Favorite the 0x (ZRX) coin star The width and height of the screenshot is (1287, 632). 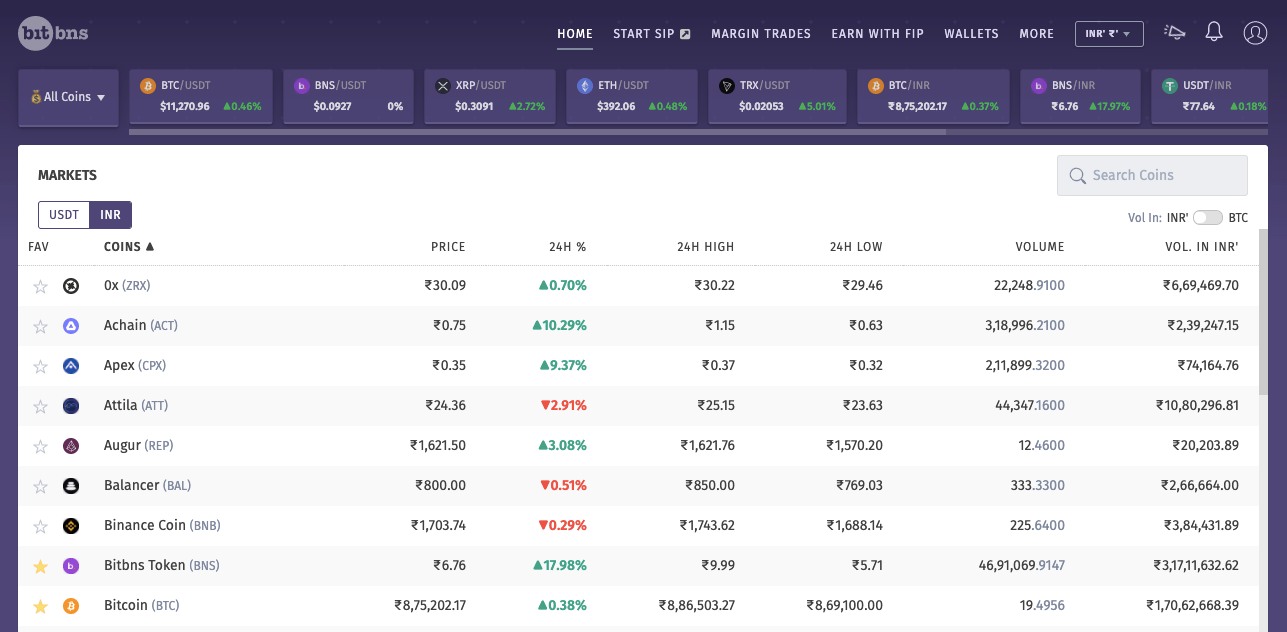pyautogui.click(x=40, y=287)
